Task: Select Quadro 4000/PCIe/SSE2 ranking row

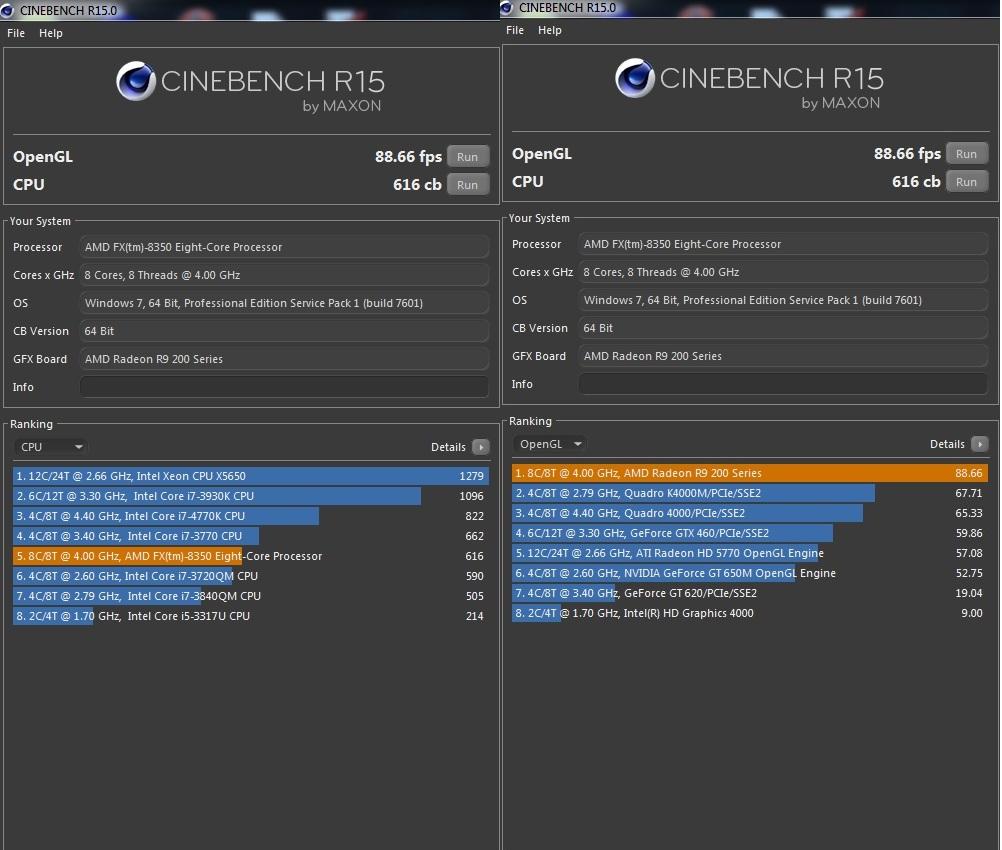Action: [x=750, y=513]
